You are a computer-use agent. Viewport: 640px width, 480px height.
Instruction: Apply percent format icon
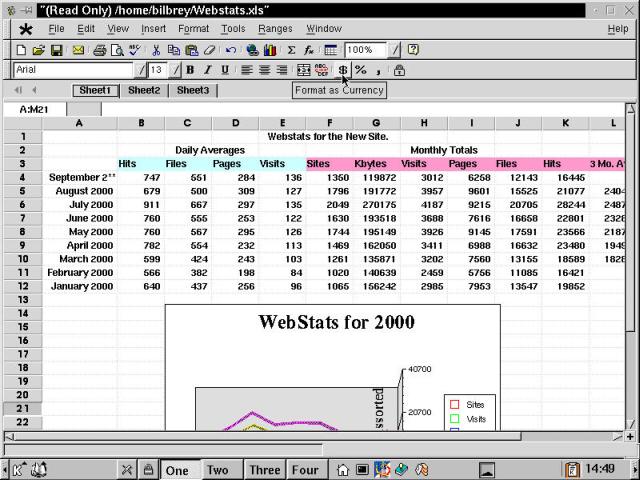[360, 70]
